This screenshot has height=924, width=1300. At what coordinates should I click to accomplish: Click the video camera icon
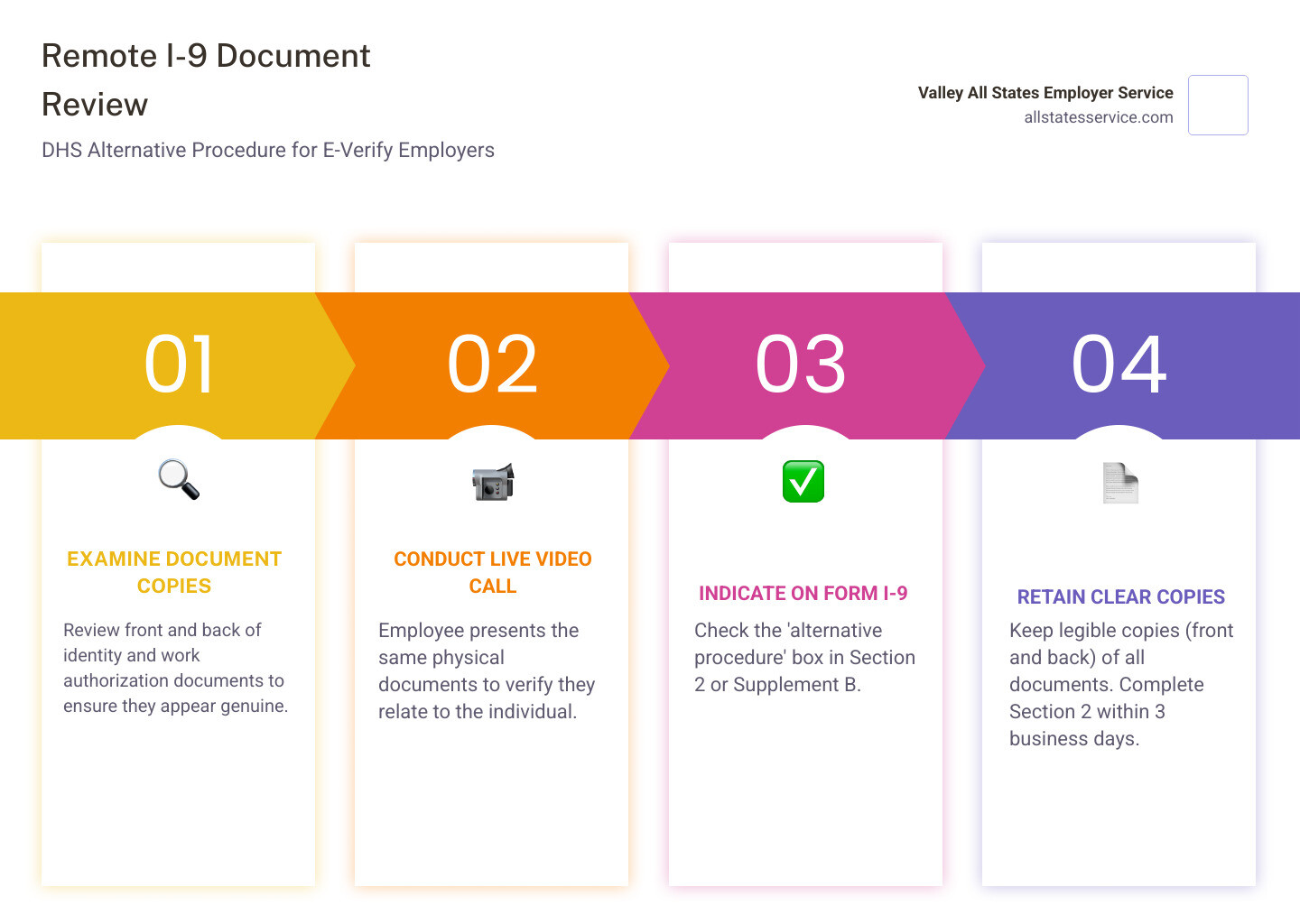[x=492, y=483]
